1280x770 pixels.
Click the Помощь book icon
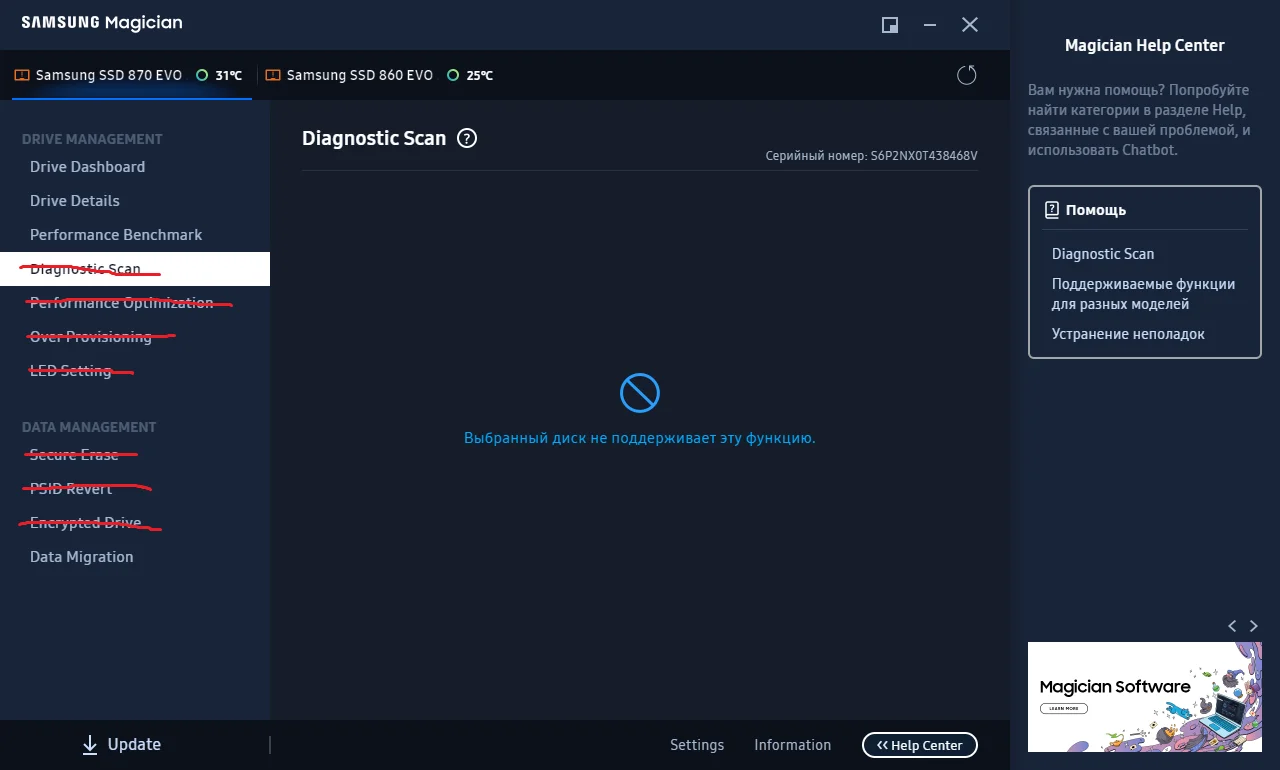[1051, 210]
